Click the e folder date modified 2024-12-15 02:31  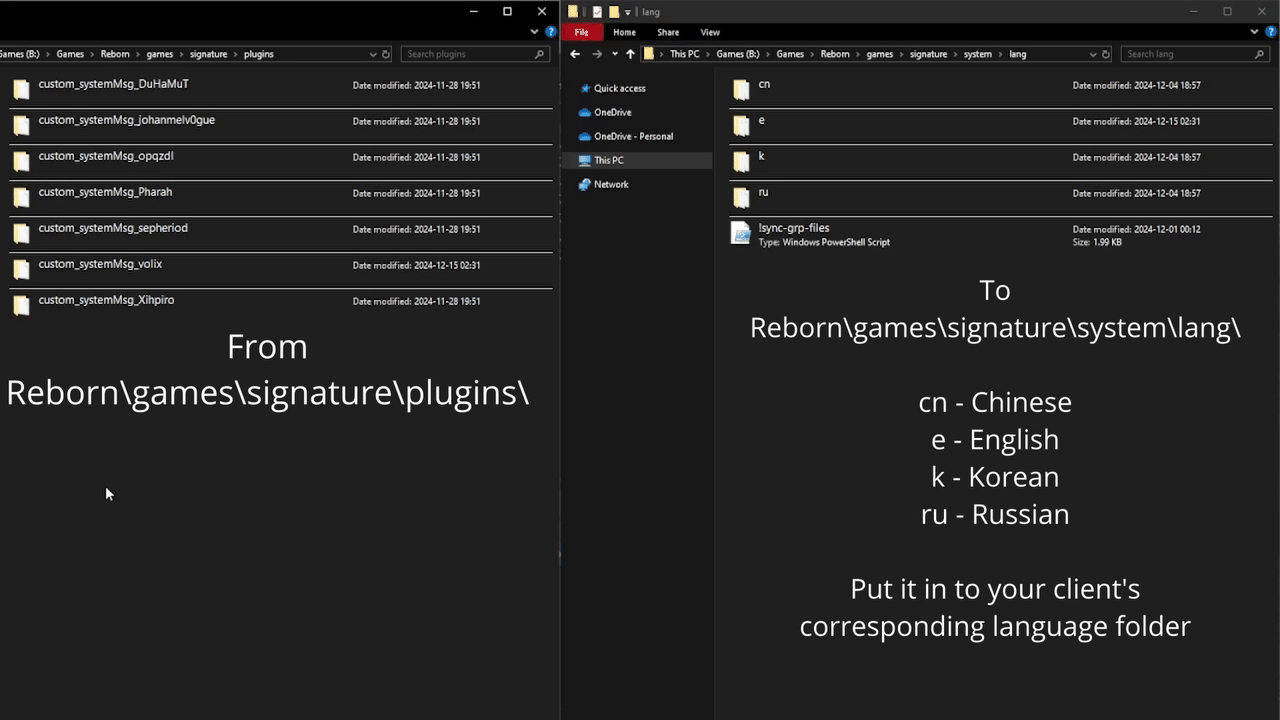tap(1136, 121)
